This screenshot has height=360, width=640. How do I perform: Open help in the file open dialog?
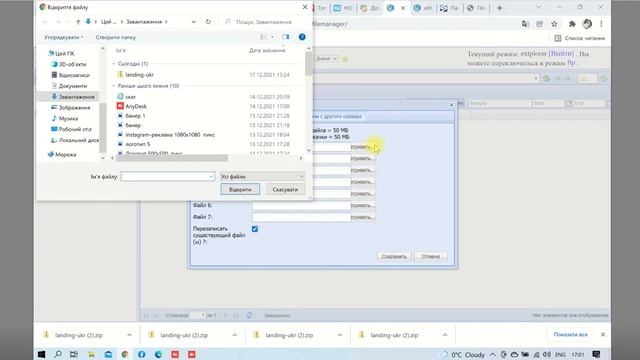[x=302, y=37]
